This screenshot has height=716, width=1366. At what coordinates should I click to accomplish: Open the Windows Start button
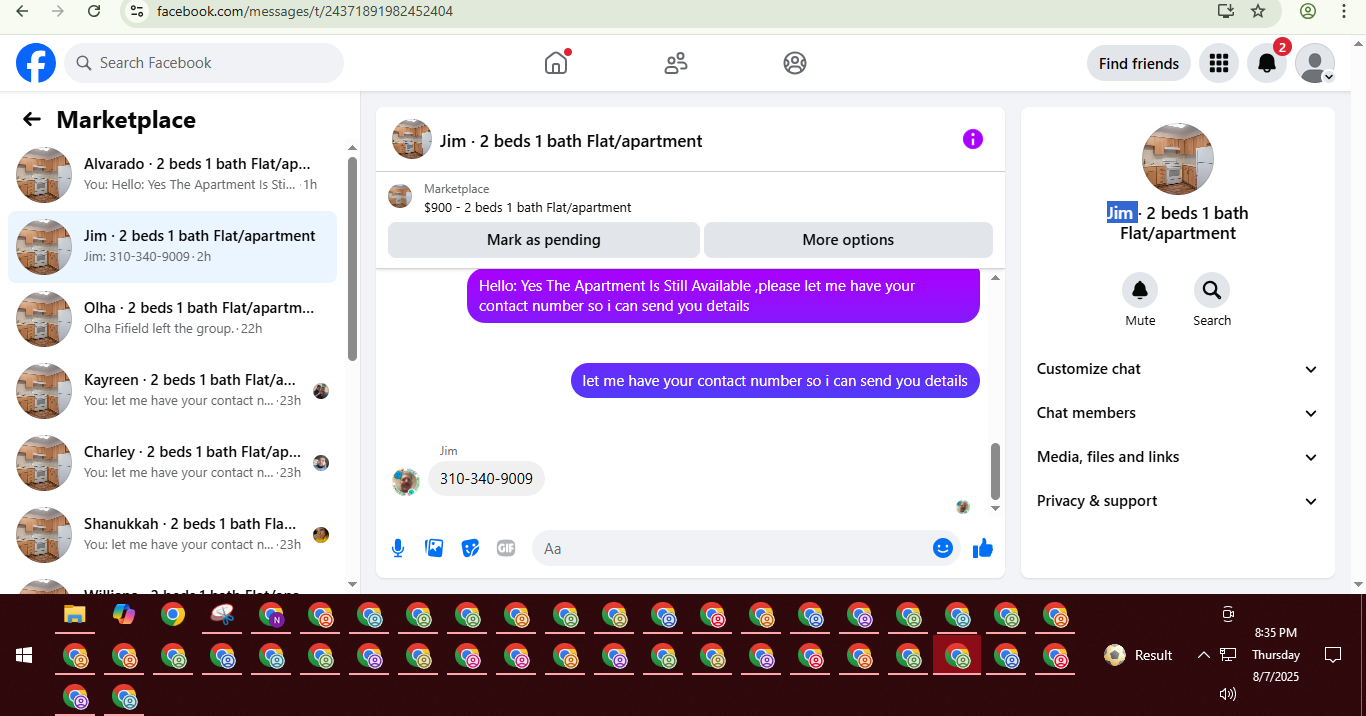click(24, 655)
